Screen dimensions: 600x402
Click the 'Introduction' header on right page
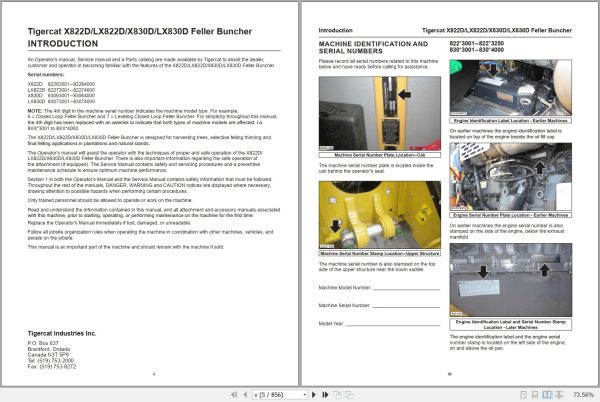click(336, 30)
